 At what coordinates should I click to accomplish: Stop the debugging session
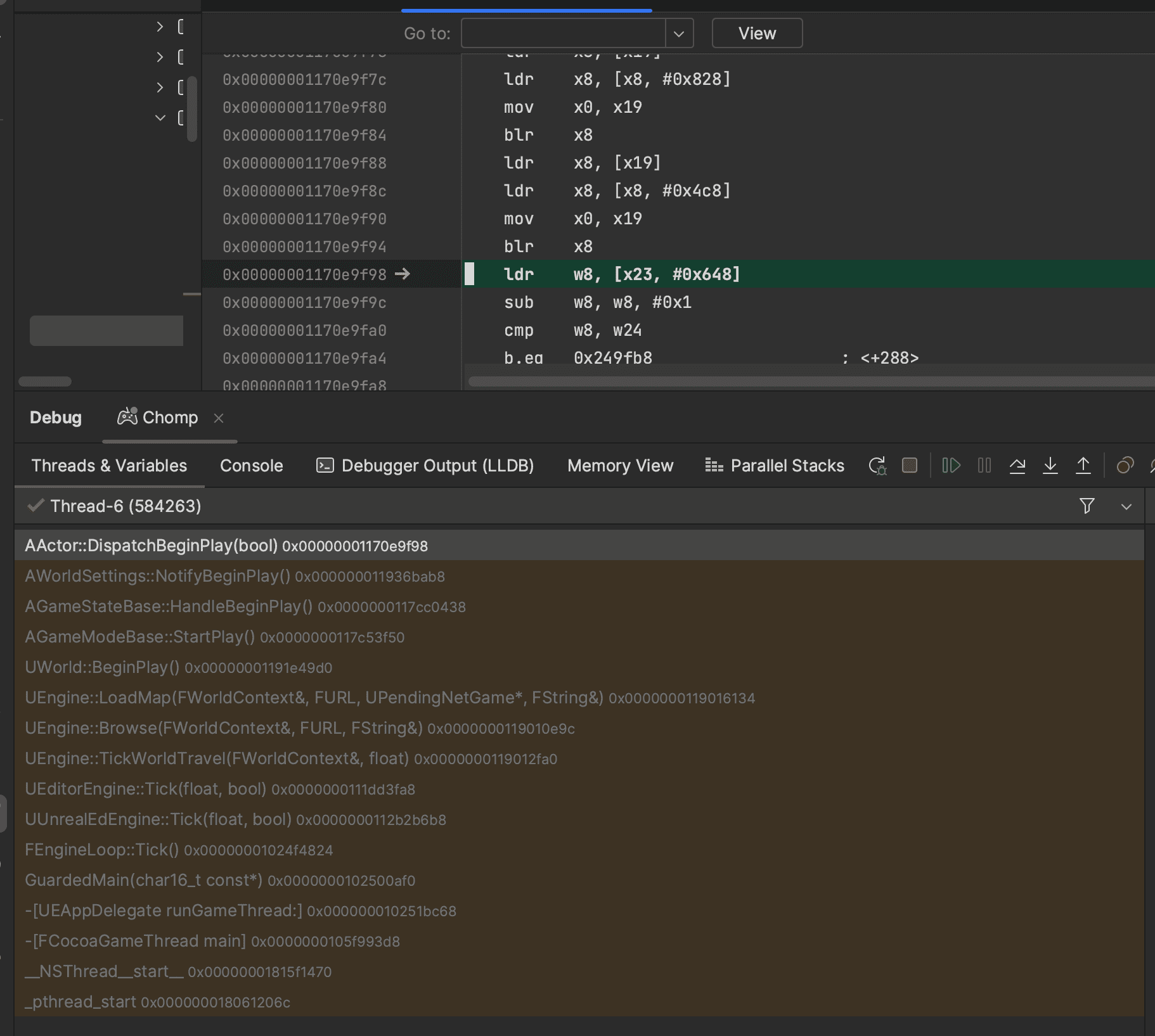(x=910, y=466)
